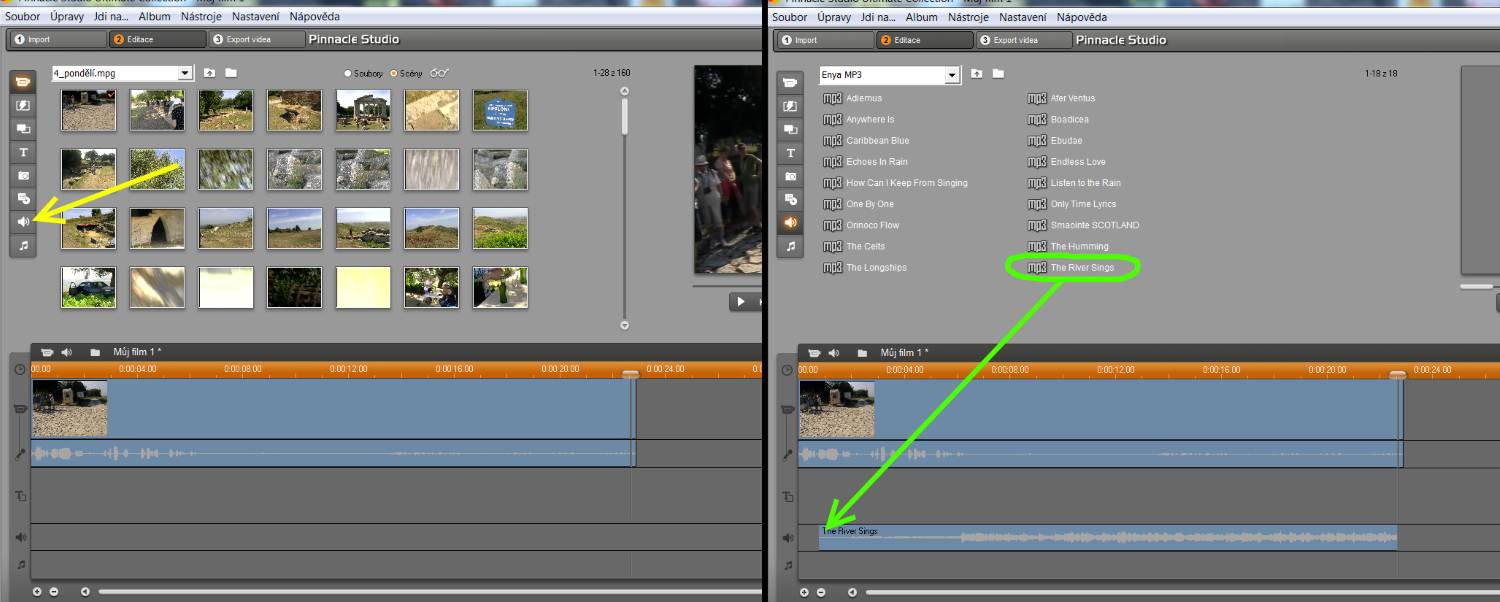Open Photos album tab in right window
Screen dimensions: 1500x602
point(790,176)
